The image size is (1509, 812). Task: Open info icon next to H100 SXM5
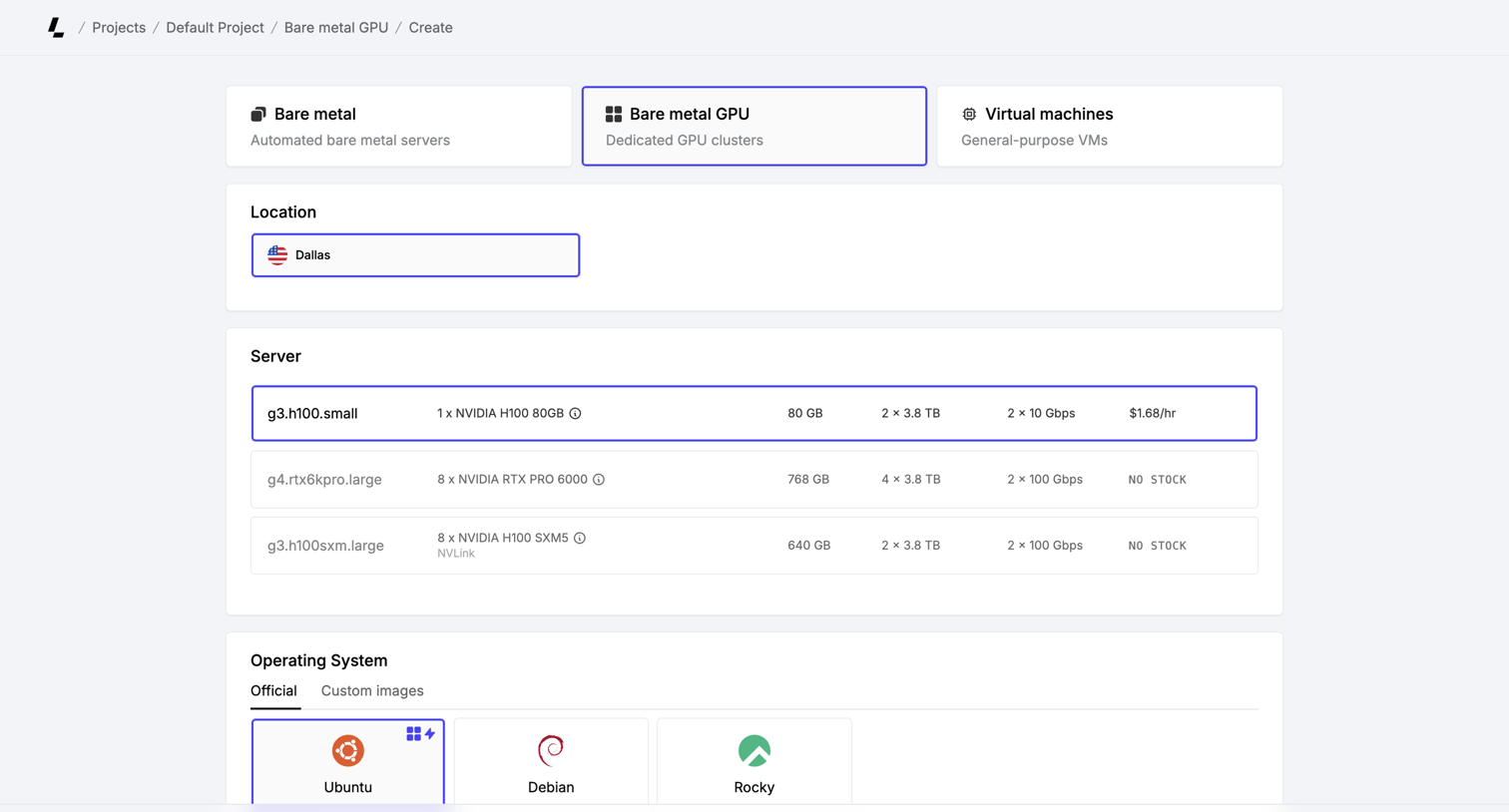[580, 538]
